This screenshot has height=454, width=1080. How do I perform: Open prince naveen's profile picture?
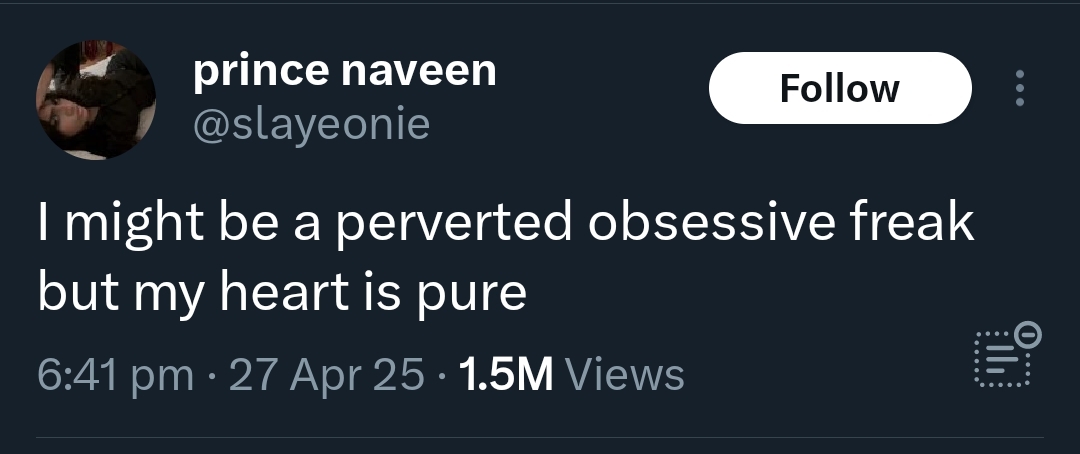click(x=97, y=100)
